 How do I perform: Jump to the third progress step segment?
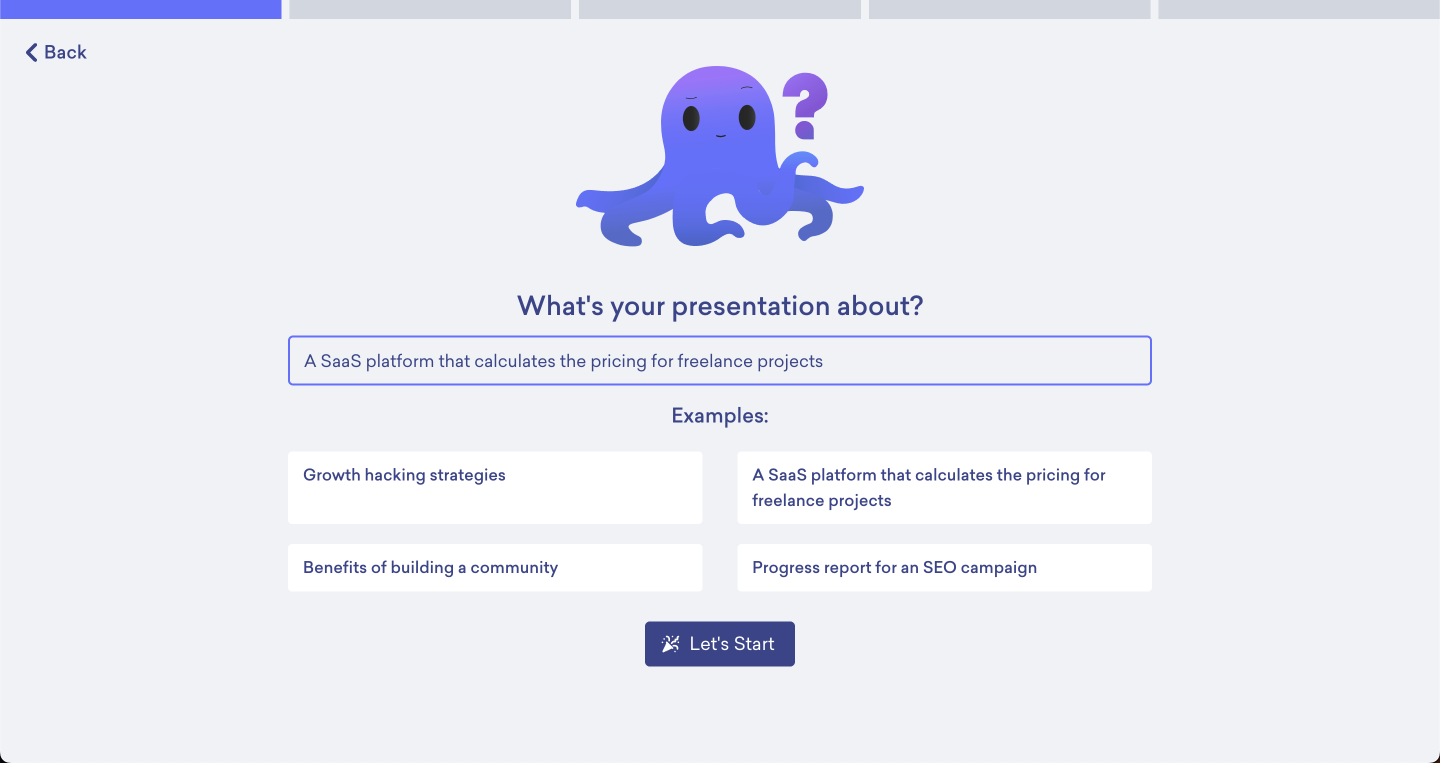720,9
